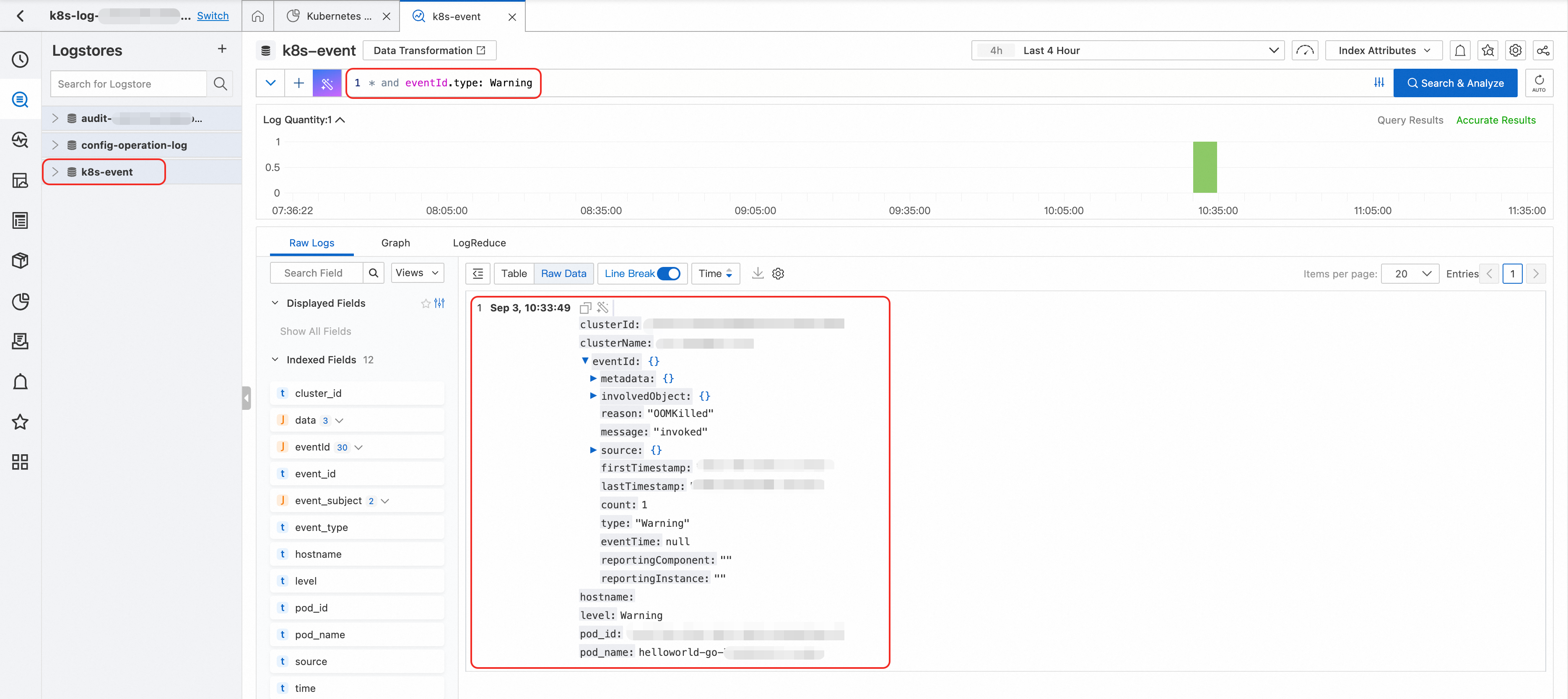1568x699 pixels.
Task: Click the Search Field input
Action: 317,273
